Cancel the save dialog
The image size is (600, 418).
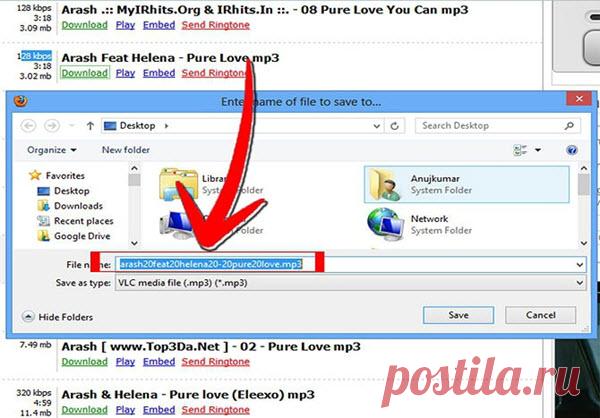pyautogui.click(x=541, y=315)
